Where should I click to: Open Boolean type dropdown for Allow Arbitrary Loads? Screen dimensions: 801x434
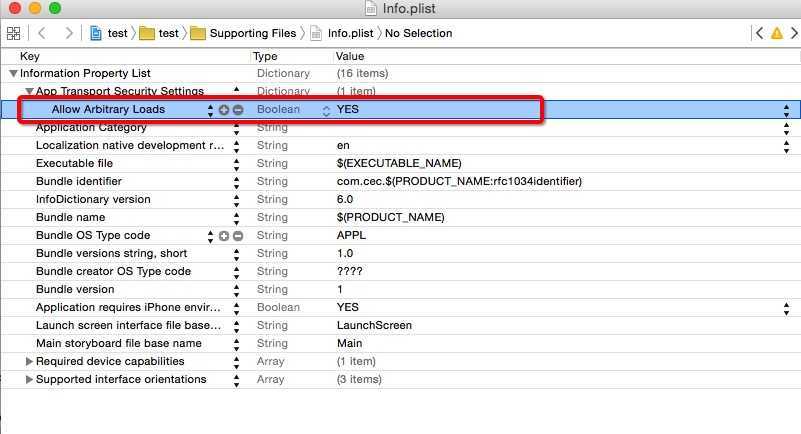[x=326, y=109]
